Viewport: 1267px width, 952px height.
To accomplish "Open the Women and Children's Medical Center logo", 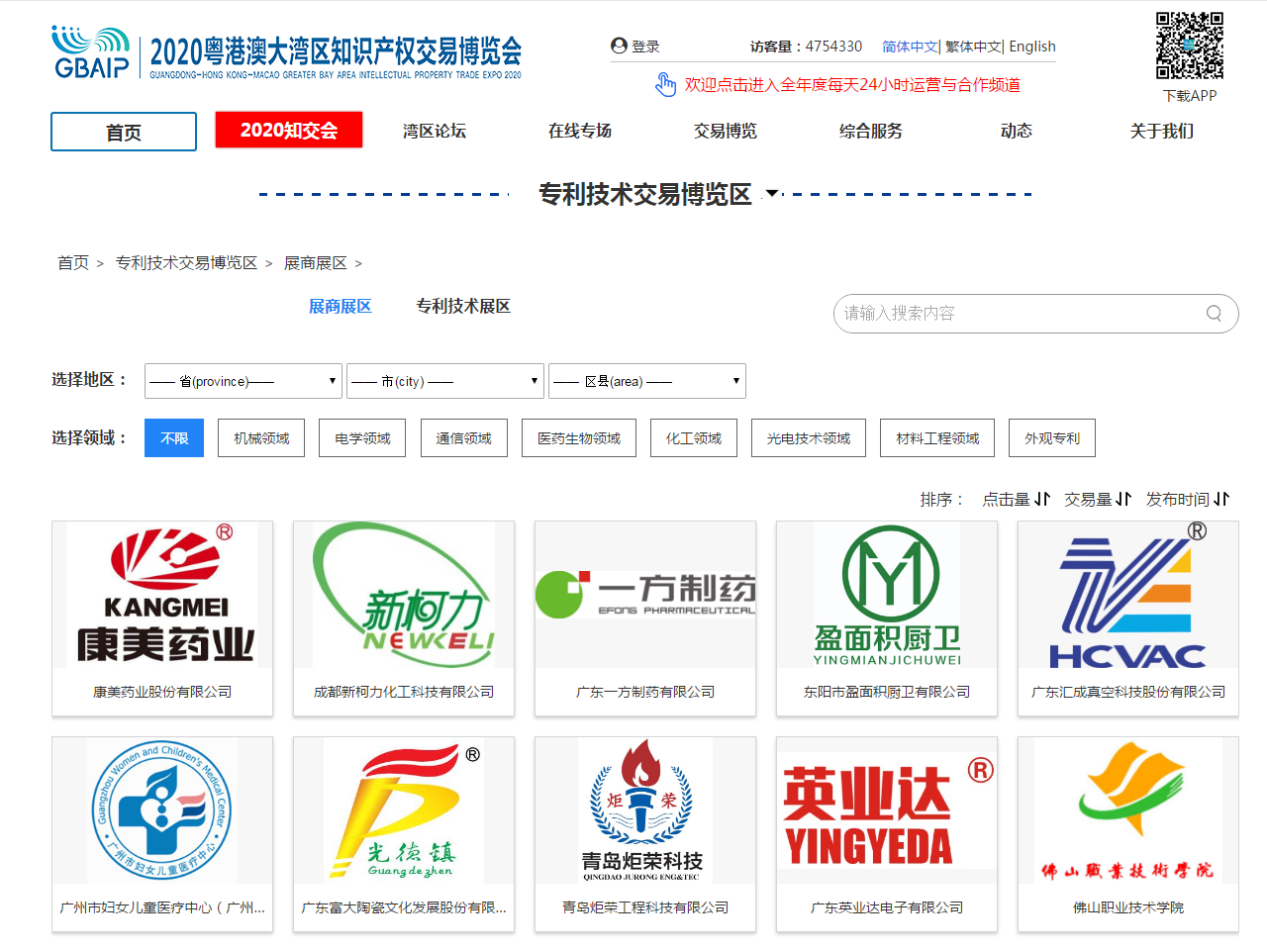I will (x=162, y=810).
